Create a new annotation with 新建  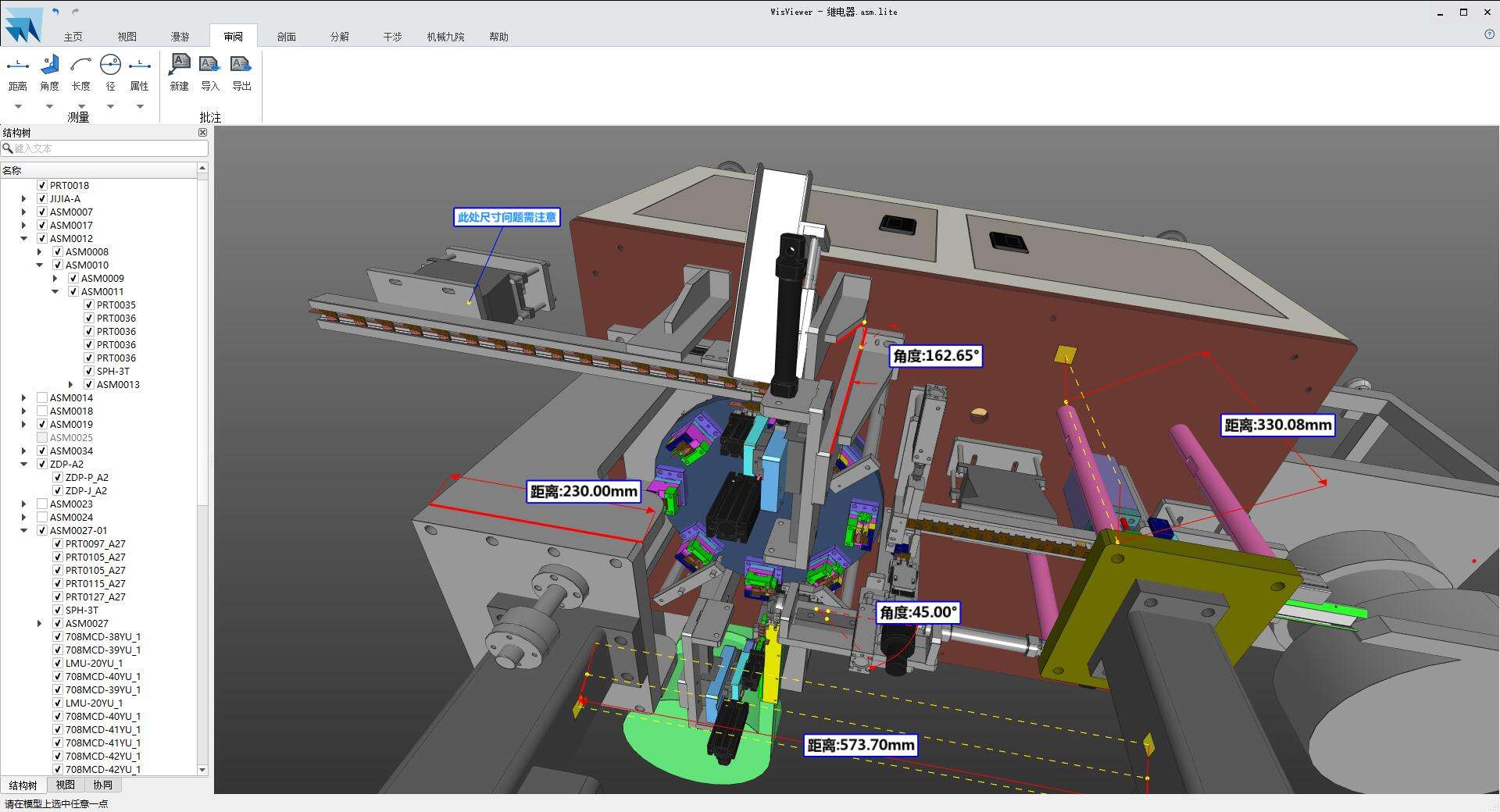(180, 72)
